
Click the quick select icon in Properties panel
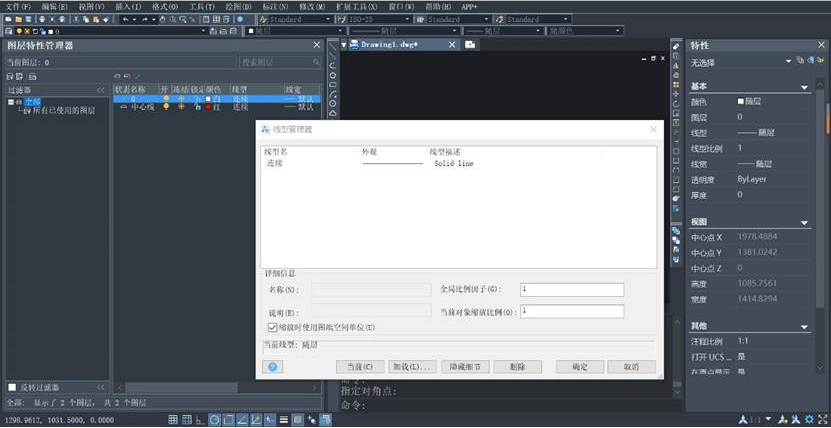(x=820, y=61)
